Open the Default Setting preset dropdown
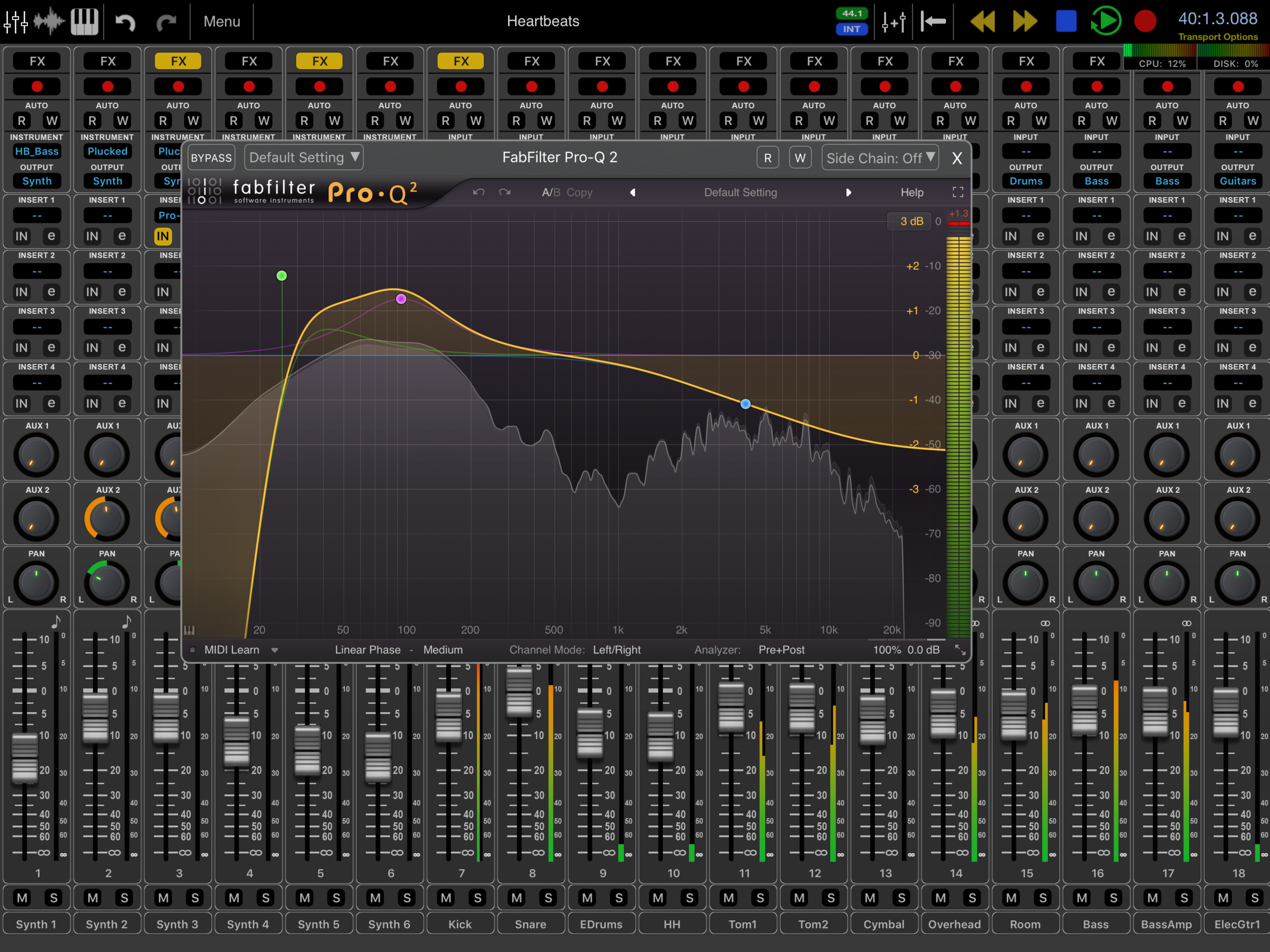Viewport: 1270px width, 952px height. pos(304,157)
